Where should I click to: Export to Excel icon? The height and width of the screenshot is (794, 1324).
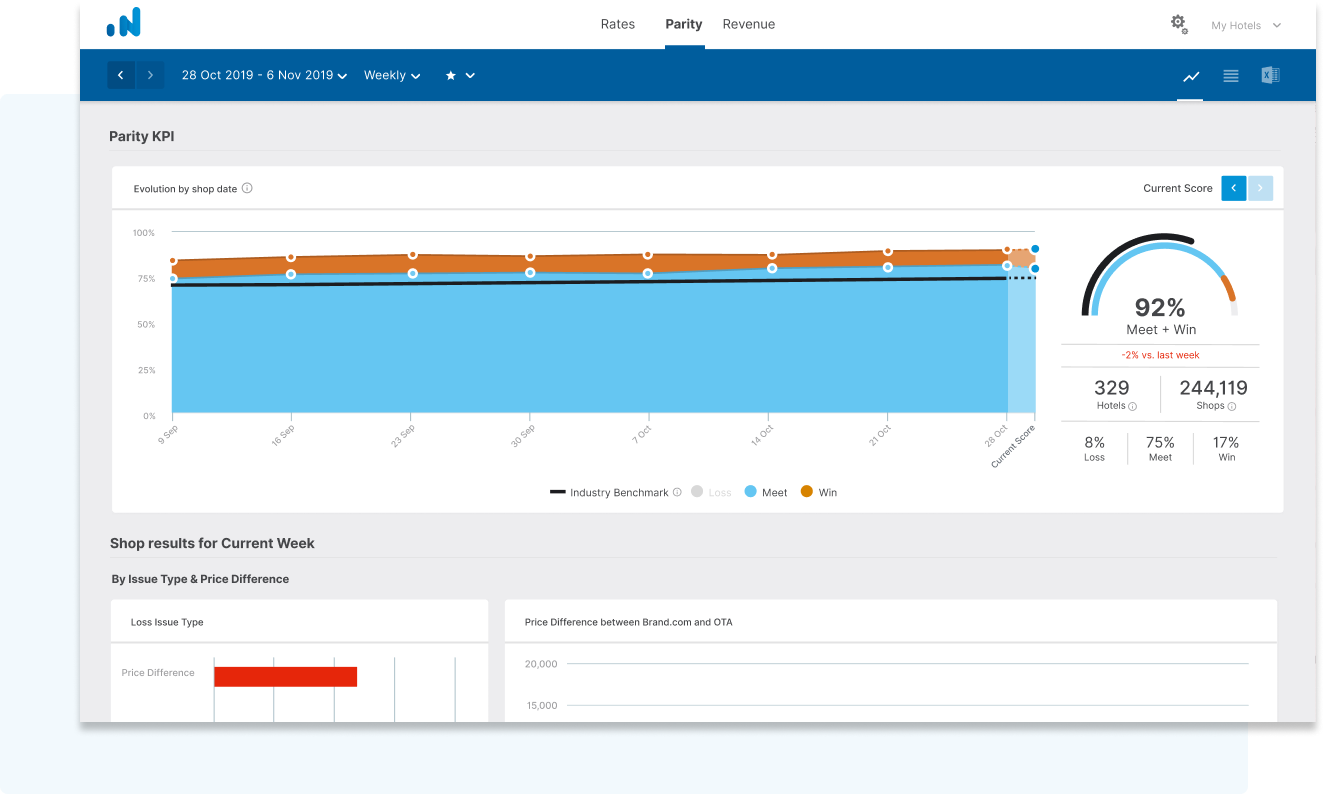(x=1270, y=75)
